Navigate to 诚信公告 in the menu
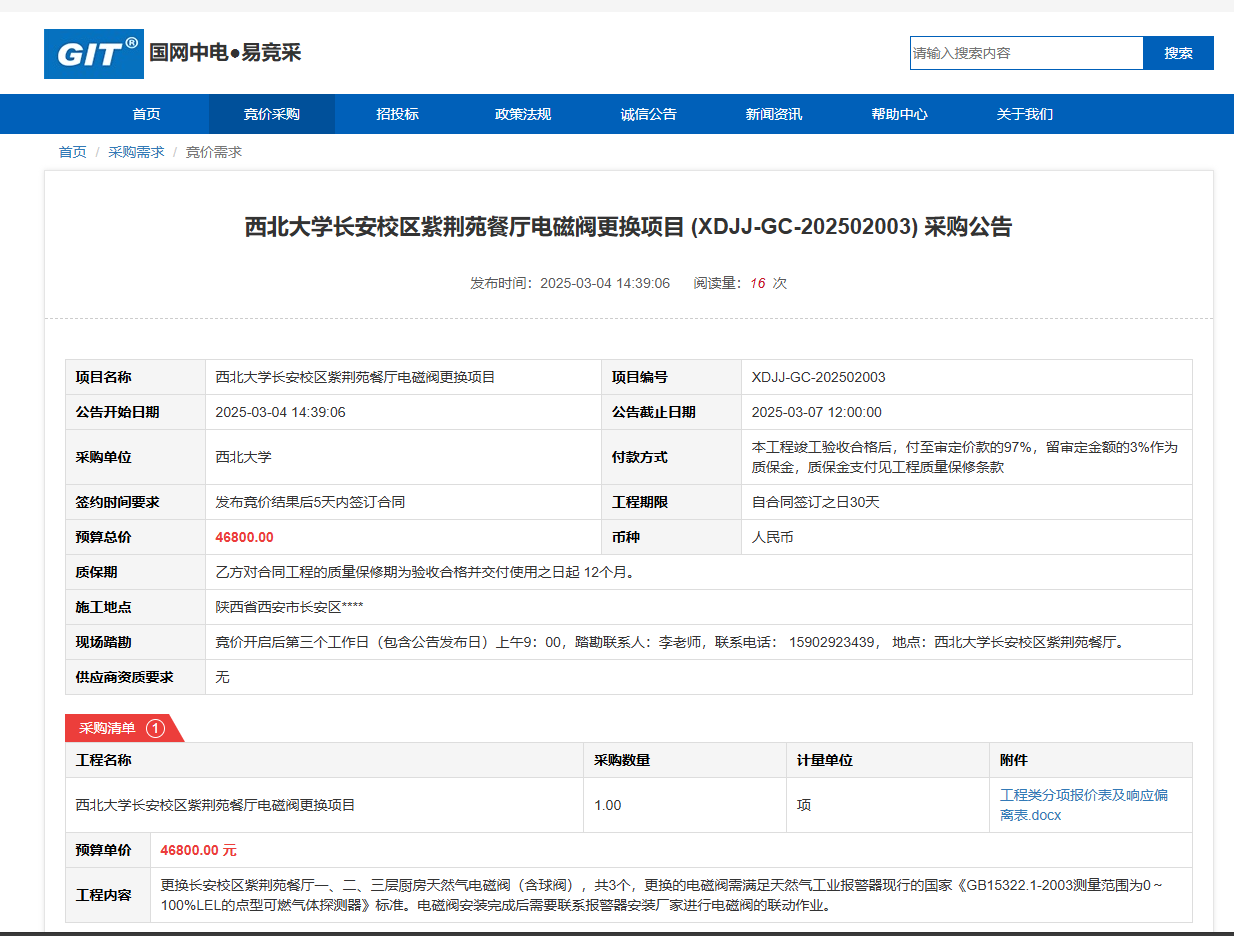This screenshot has height=936, width=1234. pyautogui.click(x=648, y=114)
